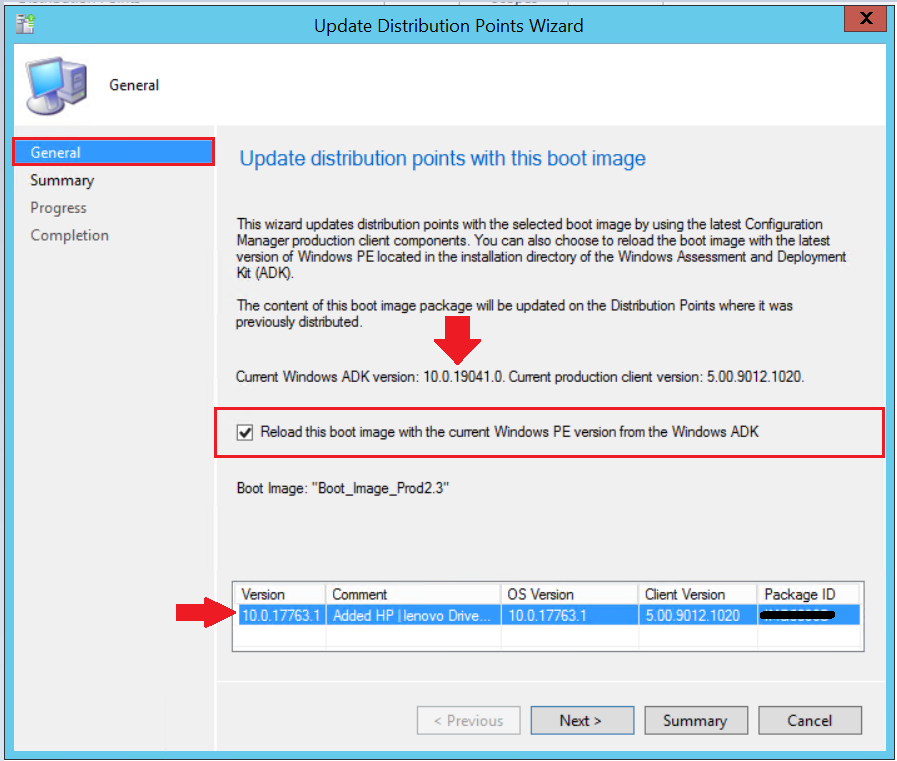This screenshot has height=761, width=897.
Task: Uncheck the Reload this boot image checkbox
Action: 245,433
